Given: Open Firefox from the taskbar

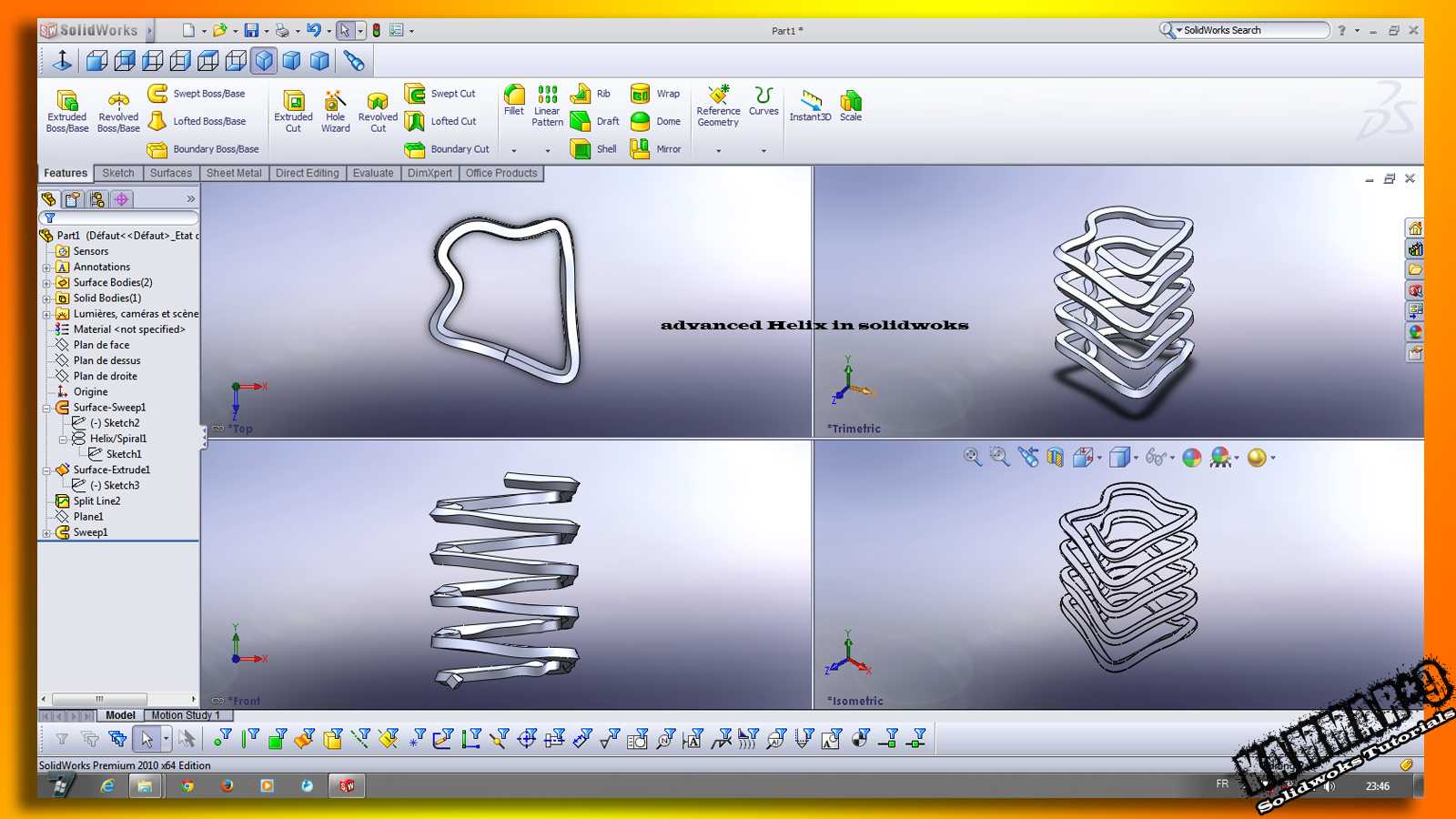Looking at the screenshot, I should pos(227,785).
